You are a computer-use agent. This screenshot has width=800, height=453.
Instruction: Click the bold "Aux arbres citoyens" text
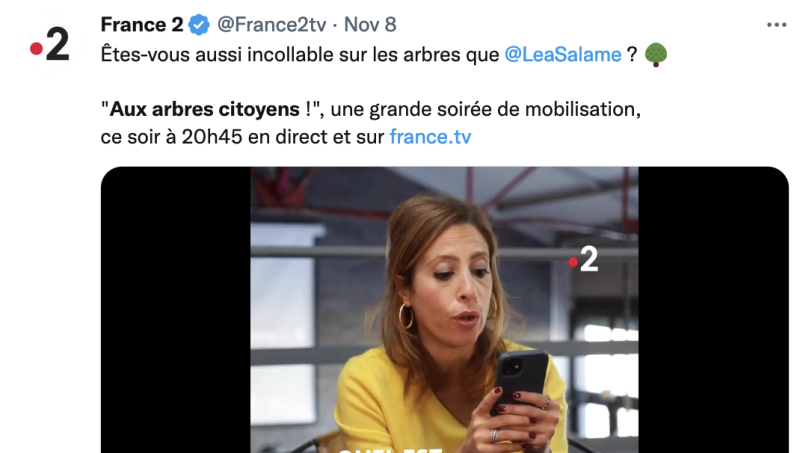point(205,109)
